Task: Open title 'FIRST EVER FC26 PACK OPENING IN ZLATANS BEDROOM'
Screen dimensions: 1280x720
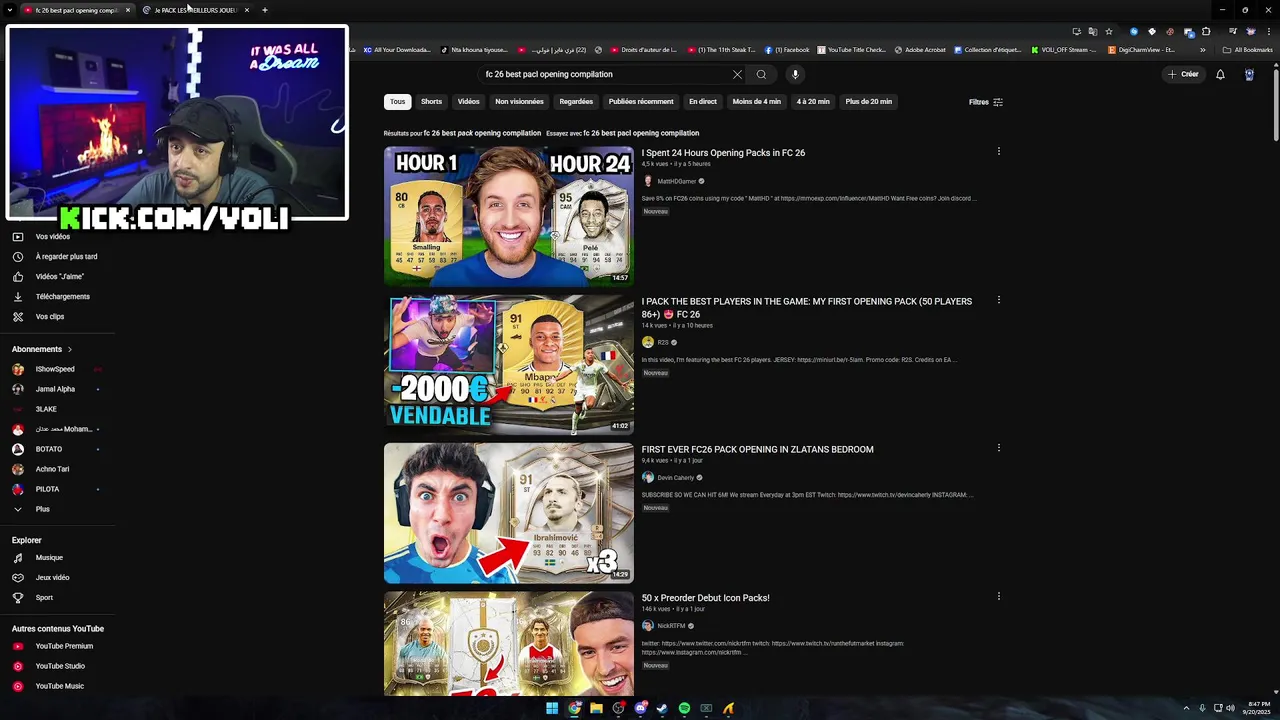Action: point(757,450)
